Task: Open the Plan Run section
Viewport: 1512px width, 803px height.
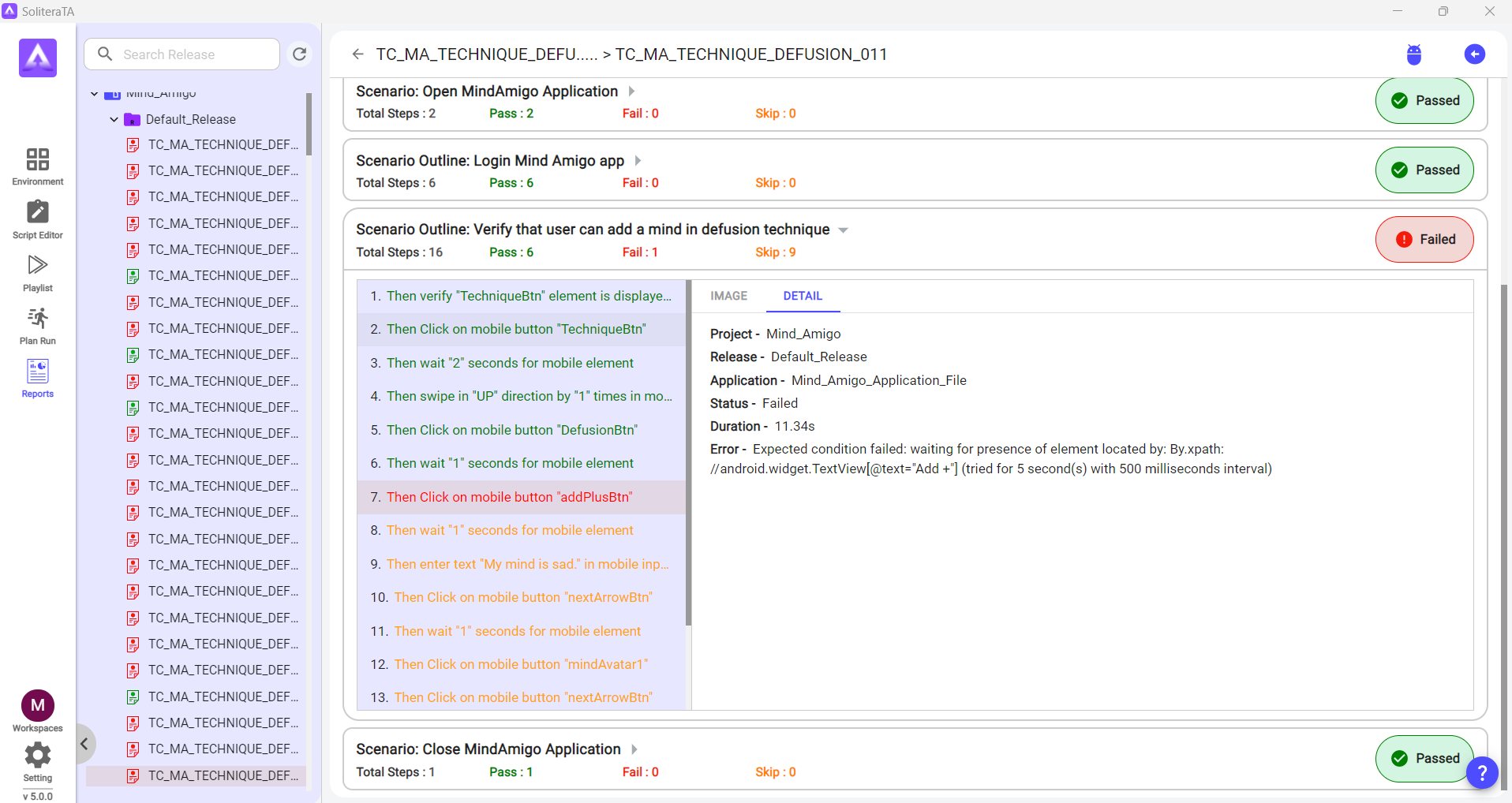Action: click(x=38, y=326)
